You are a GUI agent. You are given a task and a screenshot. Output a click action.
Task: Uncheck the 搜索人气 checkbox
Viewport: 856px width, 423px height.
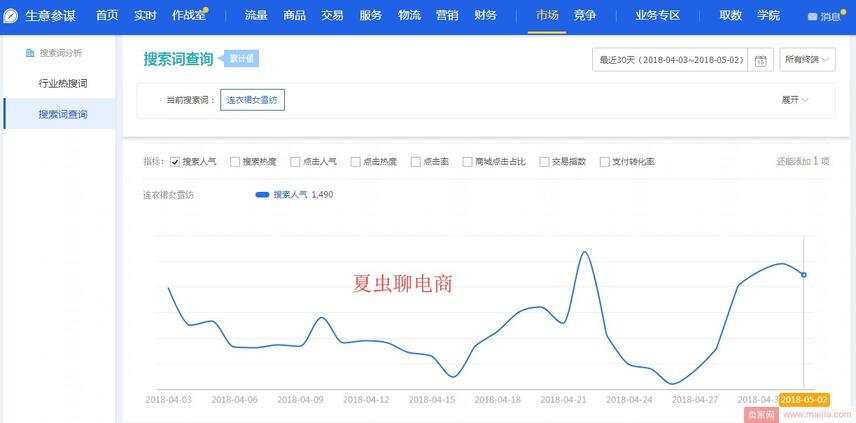[x=175, y=161]
